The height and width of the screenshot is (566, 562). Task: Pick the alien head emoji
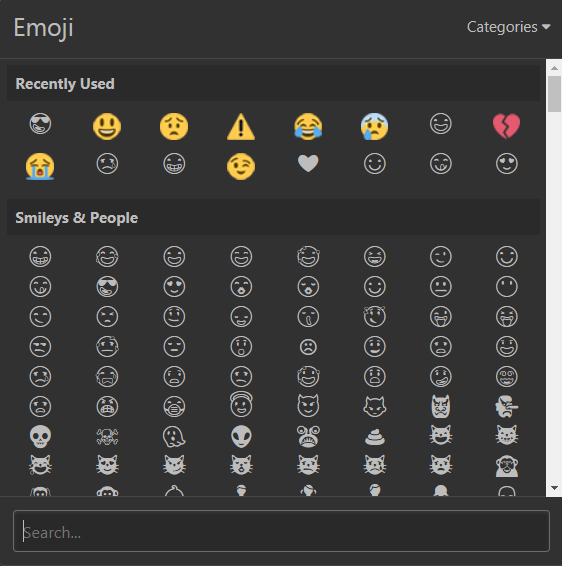point(241,436)
